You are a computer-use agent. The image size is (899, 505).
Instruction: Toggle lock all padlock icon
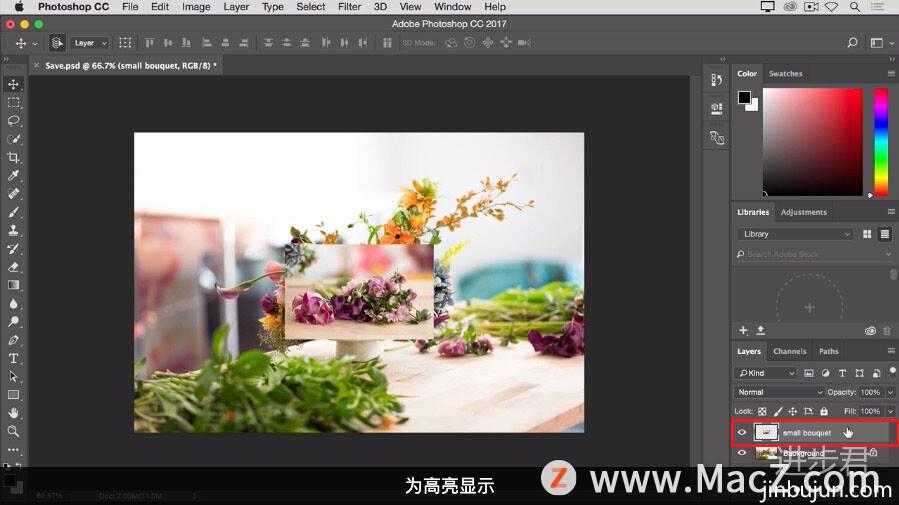[x=824, y=411]
